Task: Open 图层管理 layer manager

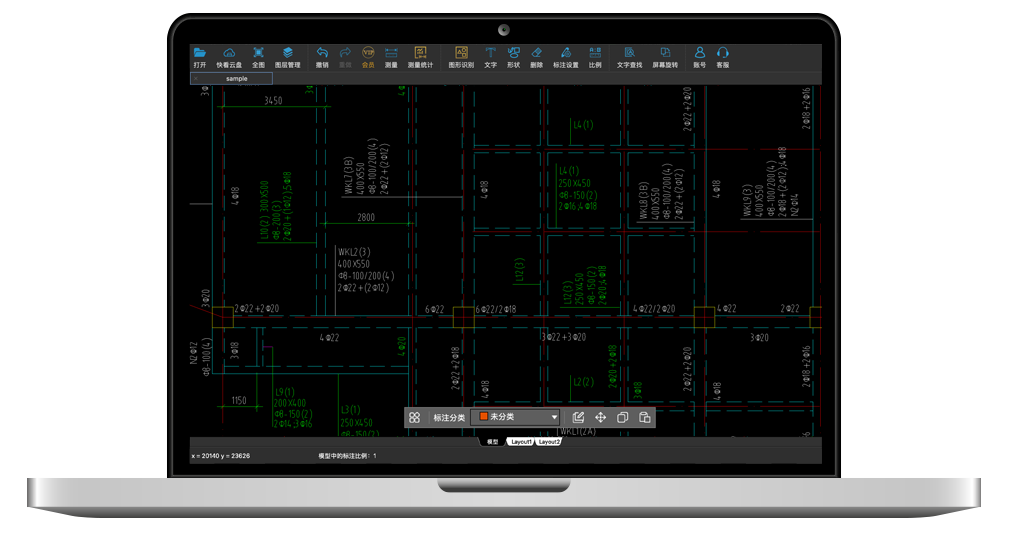Action: point(287,53)
